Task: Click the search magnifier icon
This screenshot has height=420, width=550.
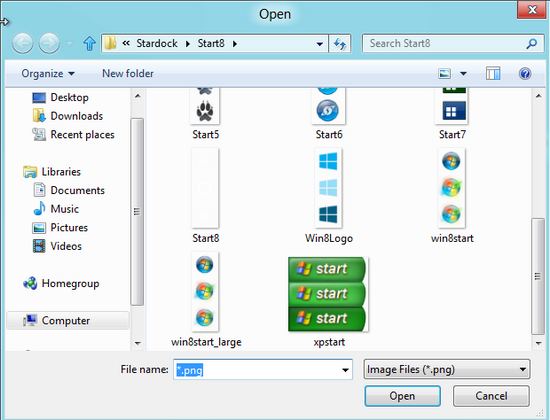Action: (531, 44)
